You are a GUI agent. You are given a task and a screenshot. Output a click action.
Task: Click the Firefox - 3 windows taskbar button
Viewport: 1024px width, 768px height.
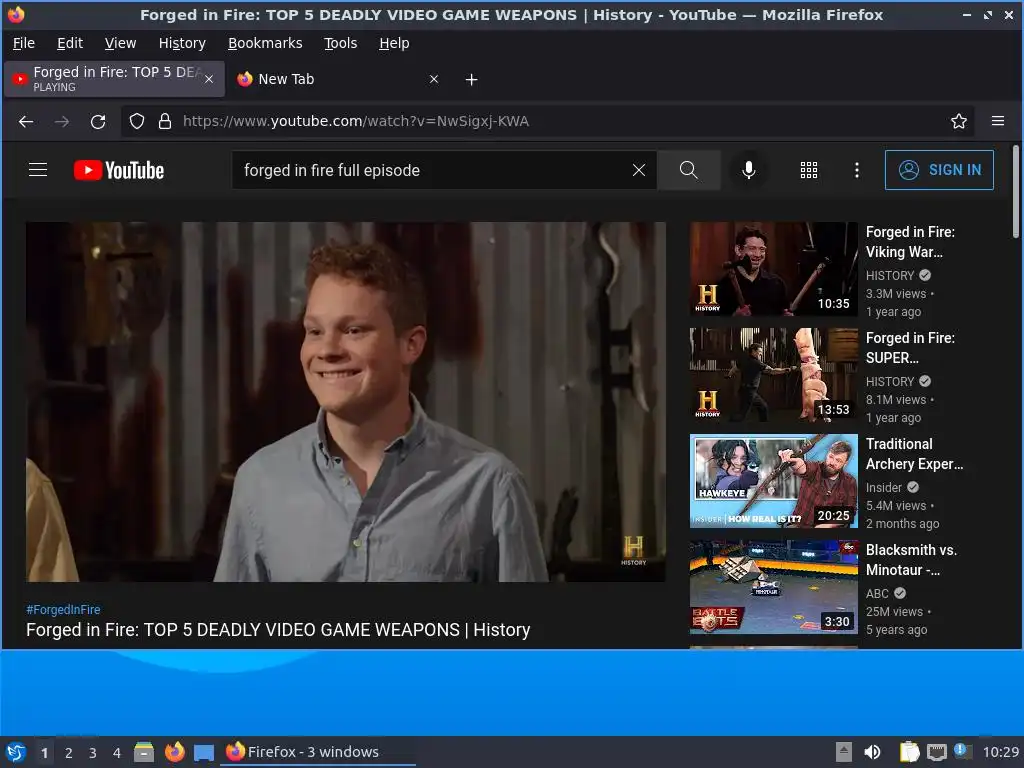point(319,752)
